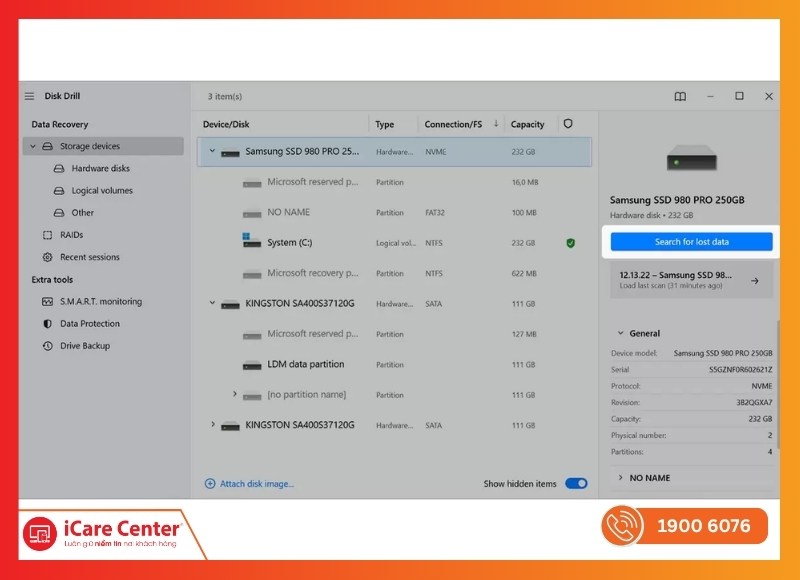Click the RAIDs icon in sidebar
The height and width of the screenshot is (580, 800).
pyautogui.click(x=47, y=235)
